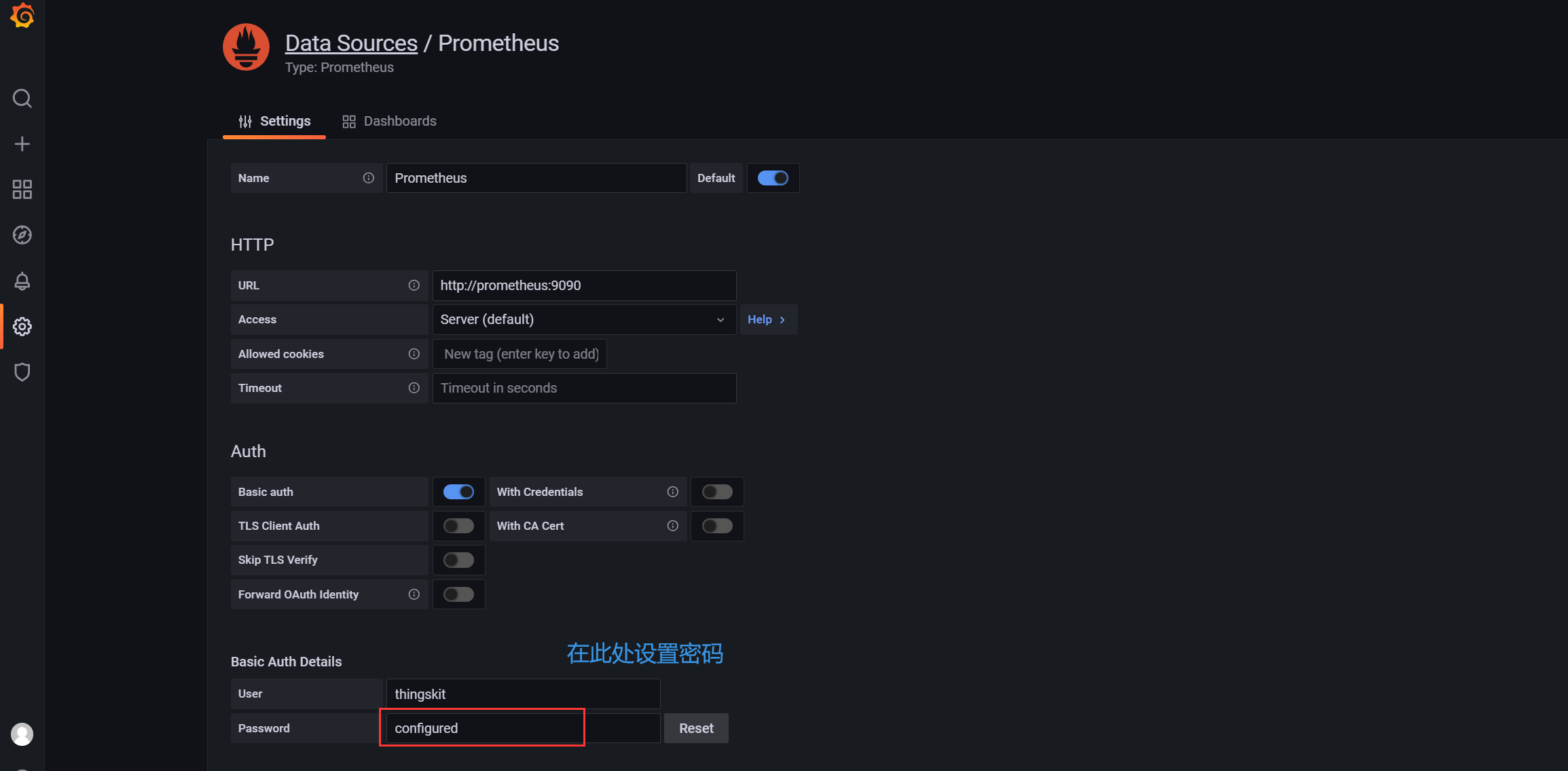Open the Grafana home logo
This screenshot has width=1568, height=771.
click(x=22, y=15)
